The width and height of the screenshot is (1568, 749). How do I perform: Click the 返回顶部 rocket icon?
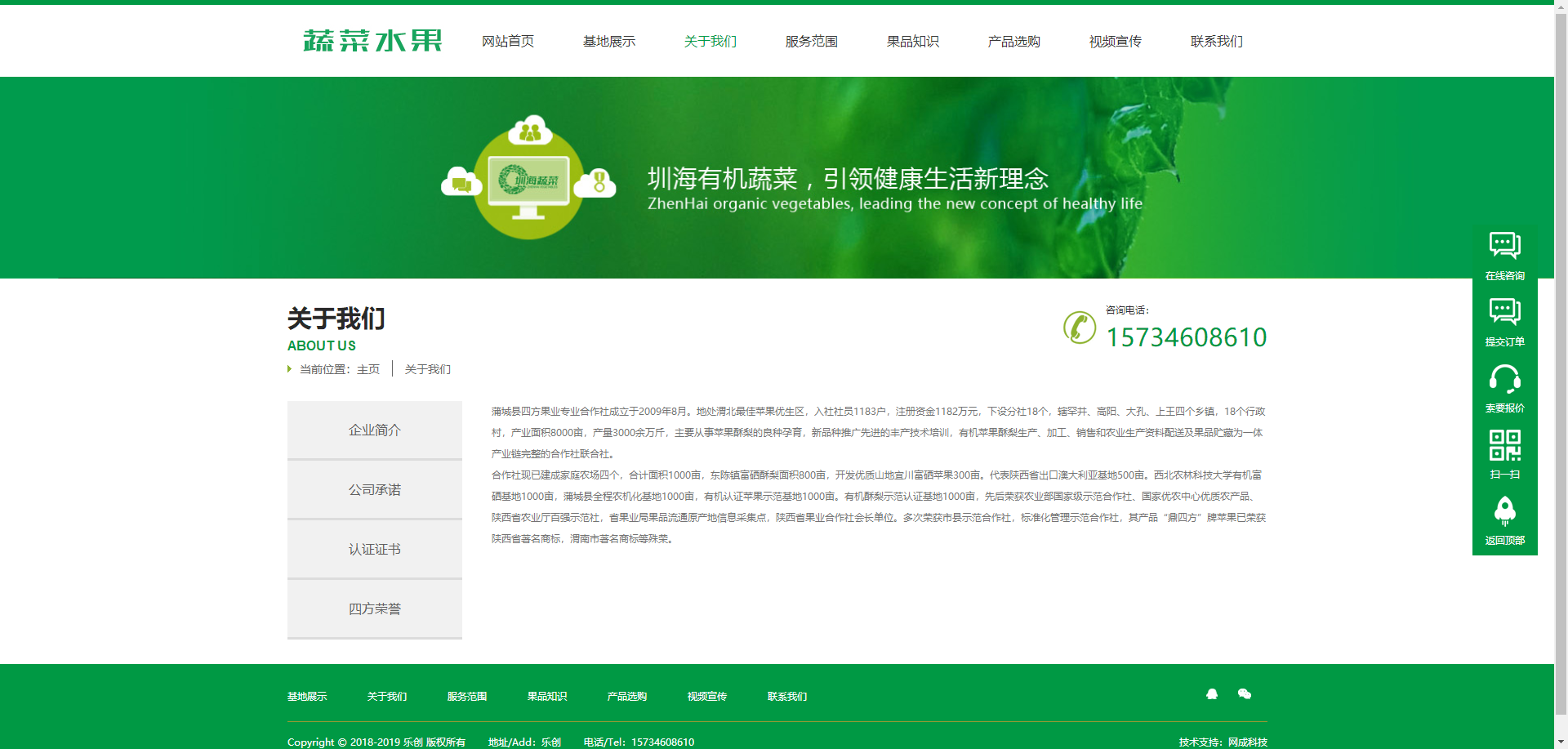coord(1504,512)
